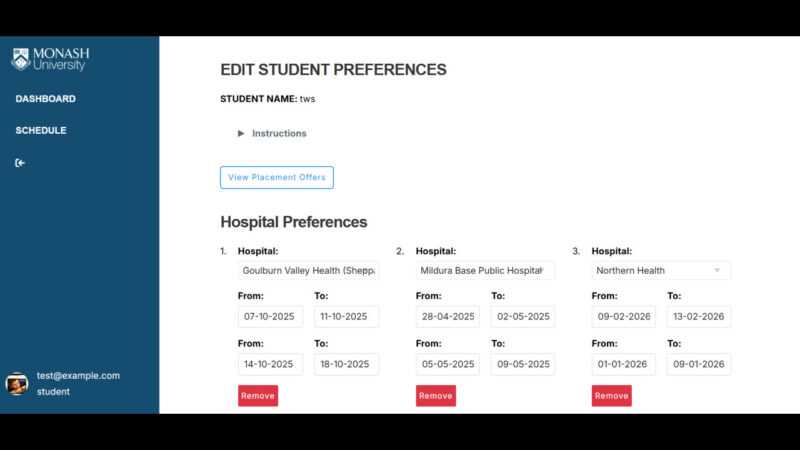This screenshot has height=450, width=800.
Task: Select the To date field showing 09-05-2025
Action: tap(523, 364)
